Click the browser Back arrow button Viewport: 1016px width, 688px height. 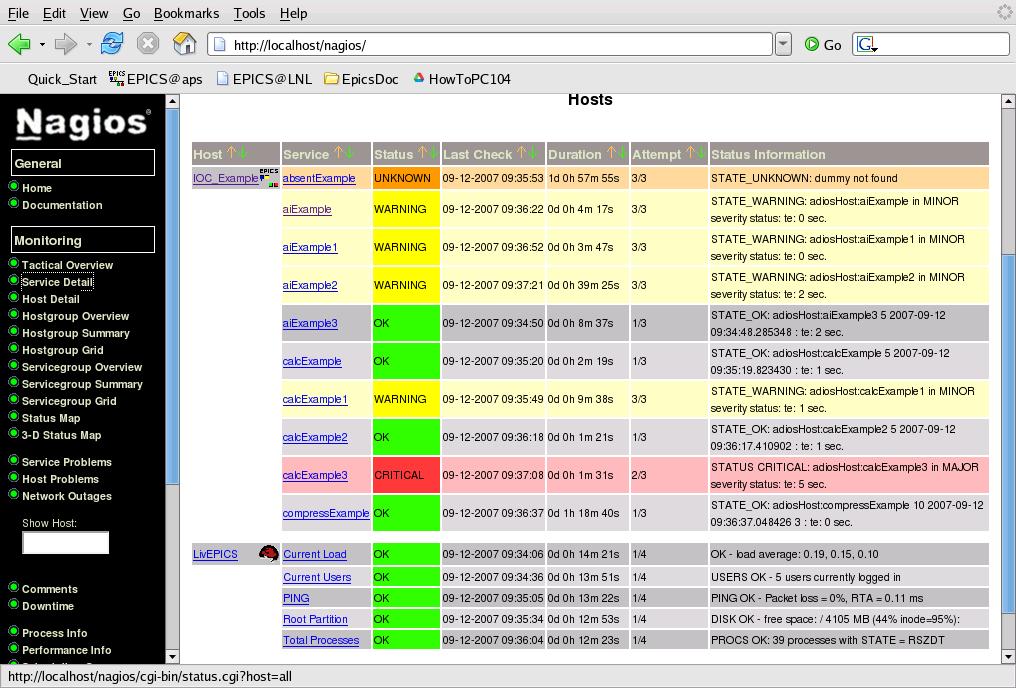click(19, 44)
